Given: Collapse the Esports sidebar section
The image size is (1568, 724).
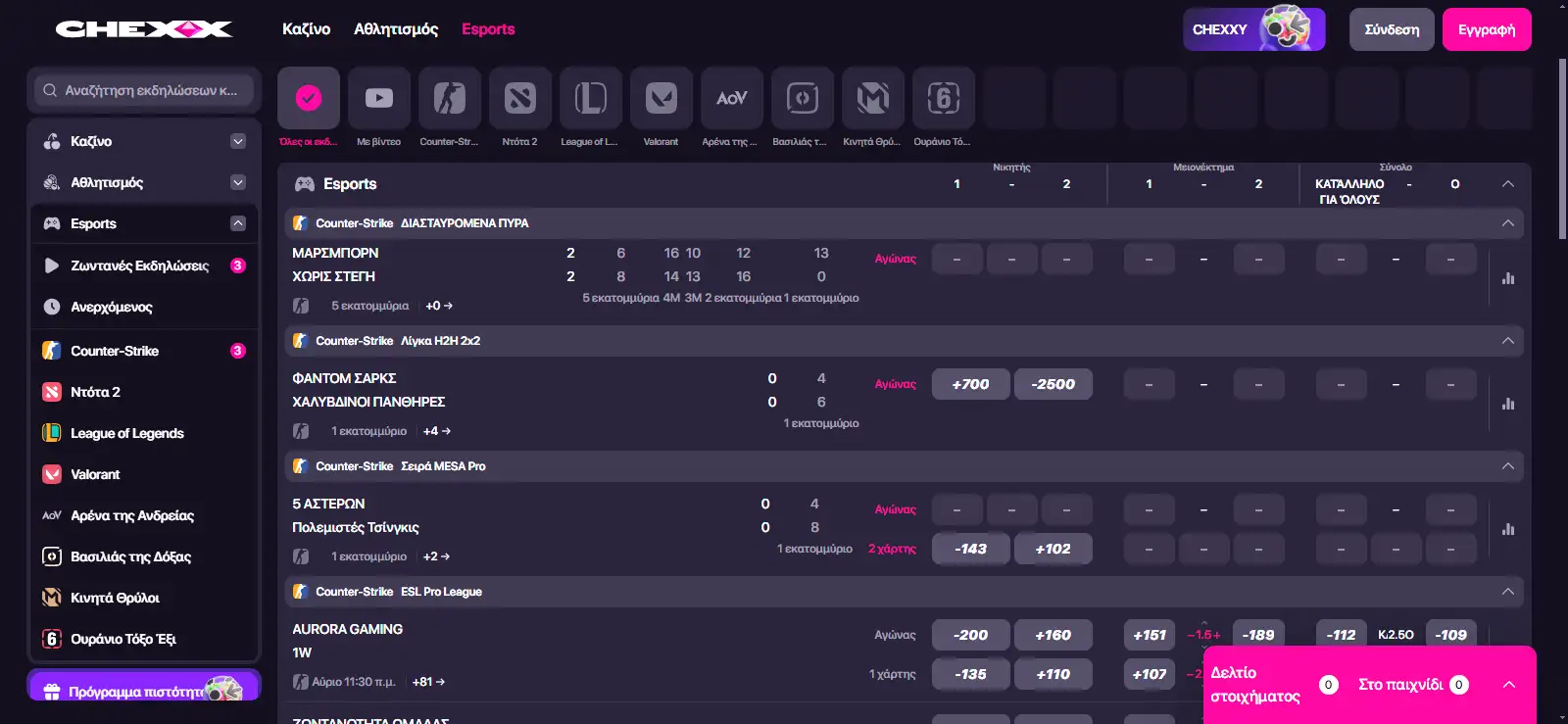Looking at the screenshot, I should [237, 223].
